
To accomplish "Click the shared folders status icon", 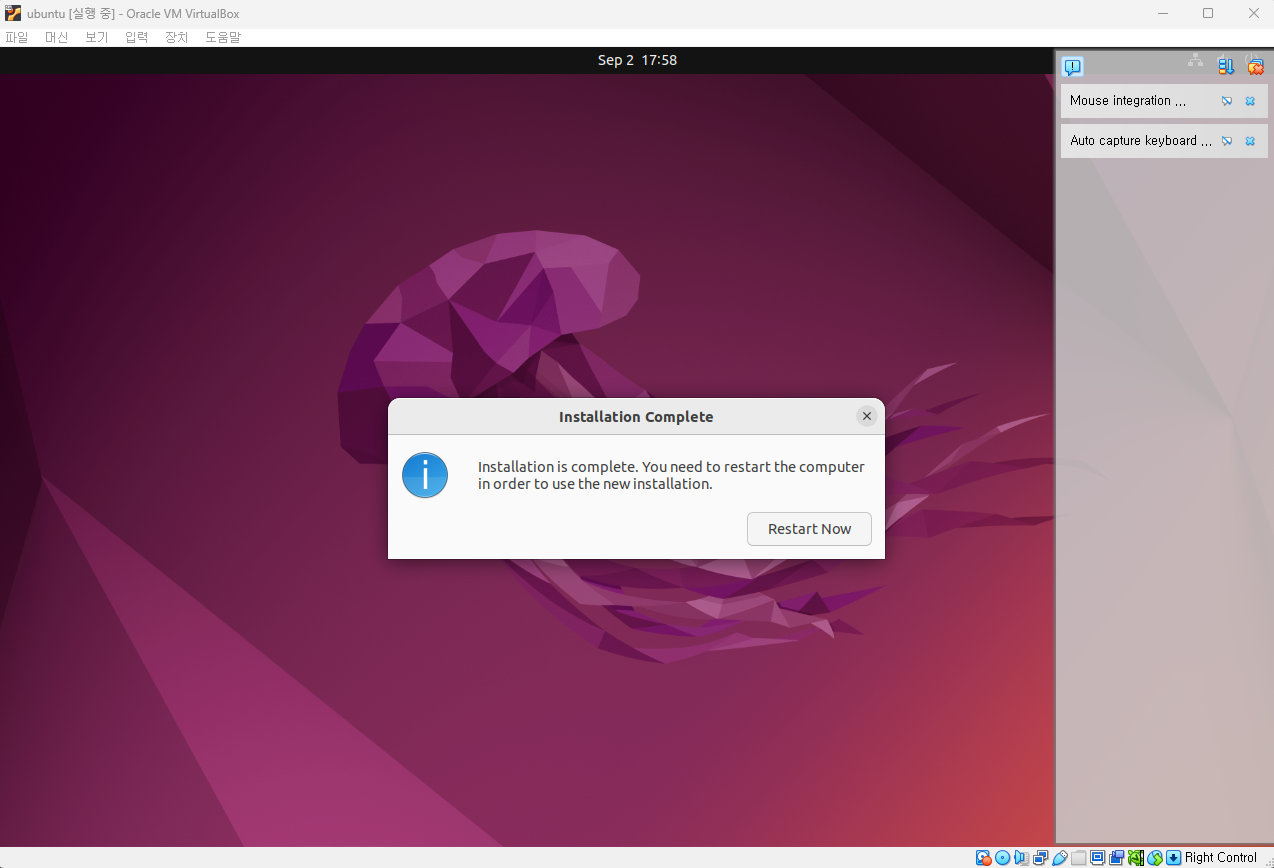I will coord(1078,858).
